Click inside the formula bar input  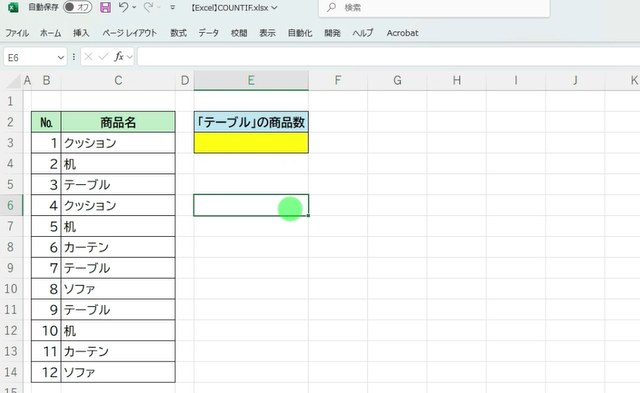[389, 57]
